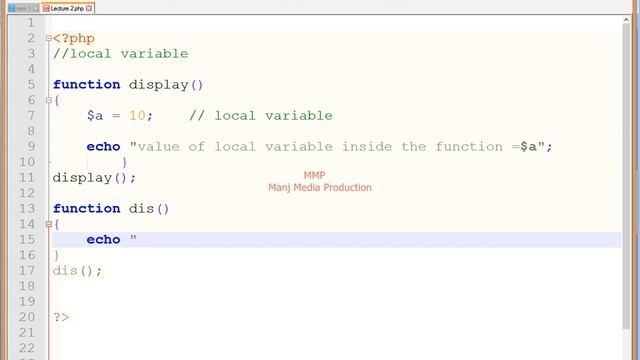Click the 'dis();' call on line 17

pyautogui.click(x=78, y=271)
